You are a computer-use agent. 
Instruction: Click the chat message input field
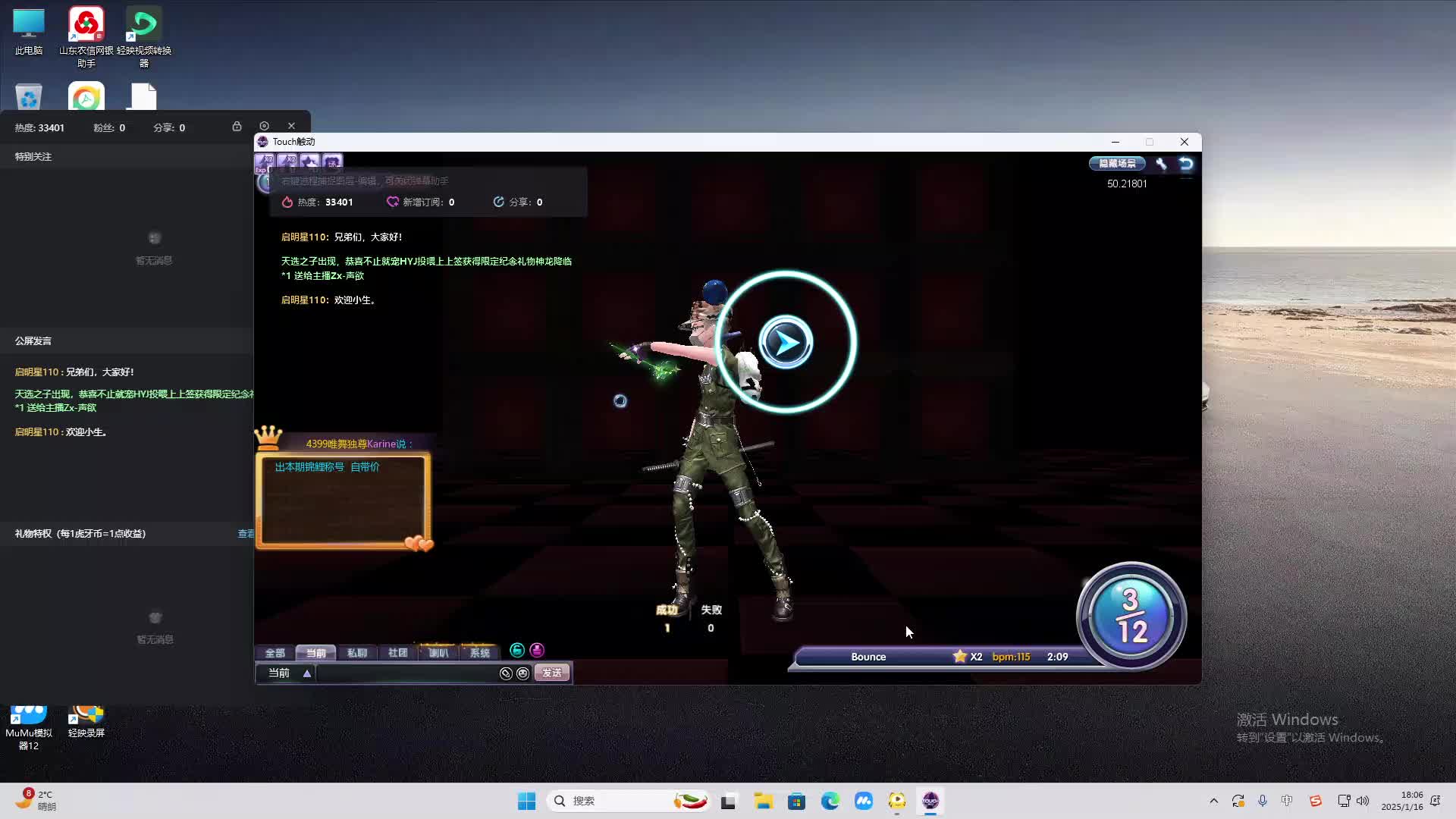pos(406,673)
